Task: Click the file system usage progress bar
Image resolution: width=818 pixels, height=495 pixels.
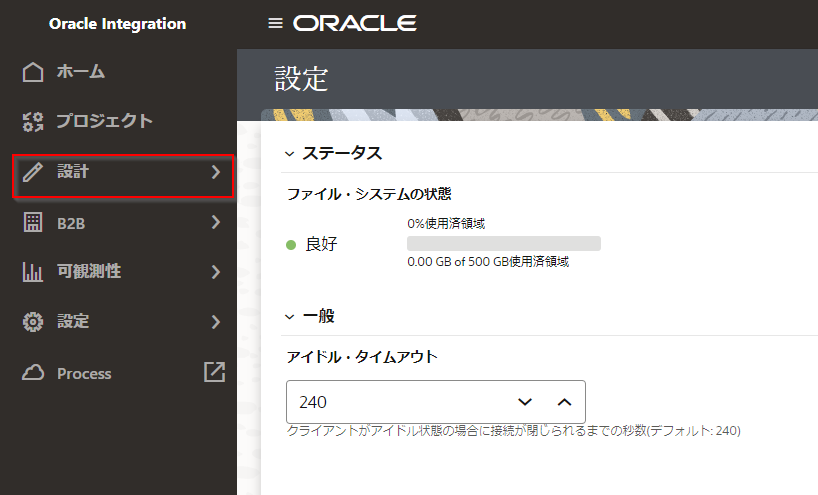Action: click(503, 243)
